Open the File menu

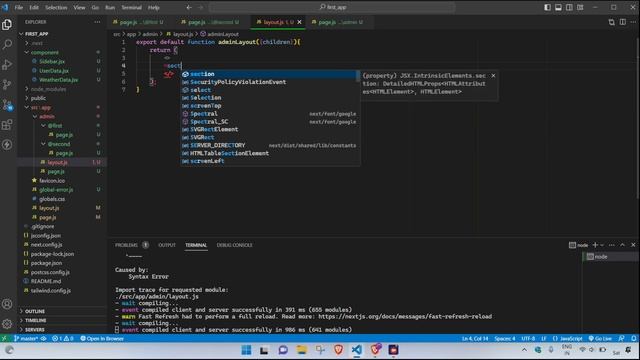click(19, 7)
